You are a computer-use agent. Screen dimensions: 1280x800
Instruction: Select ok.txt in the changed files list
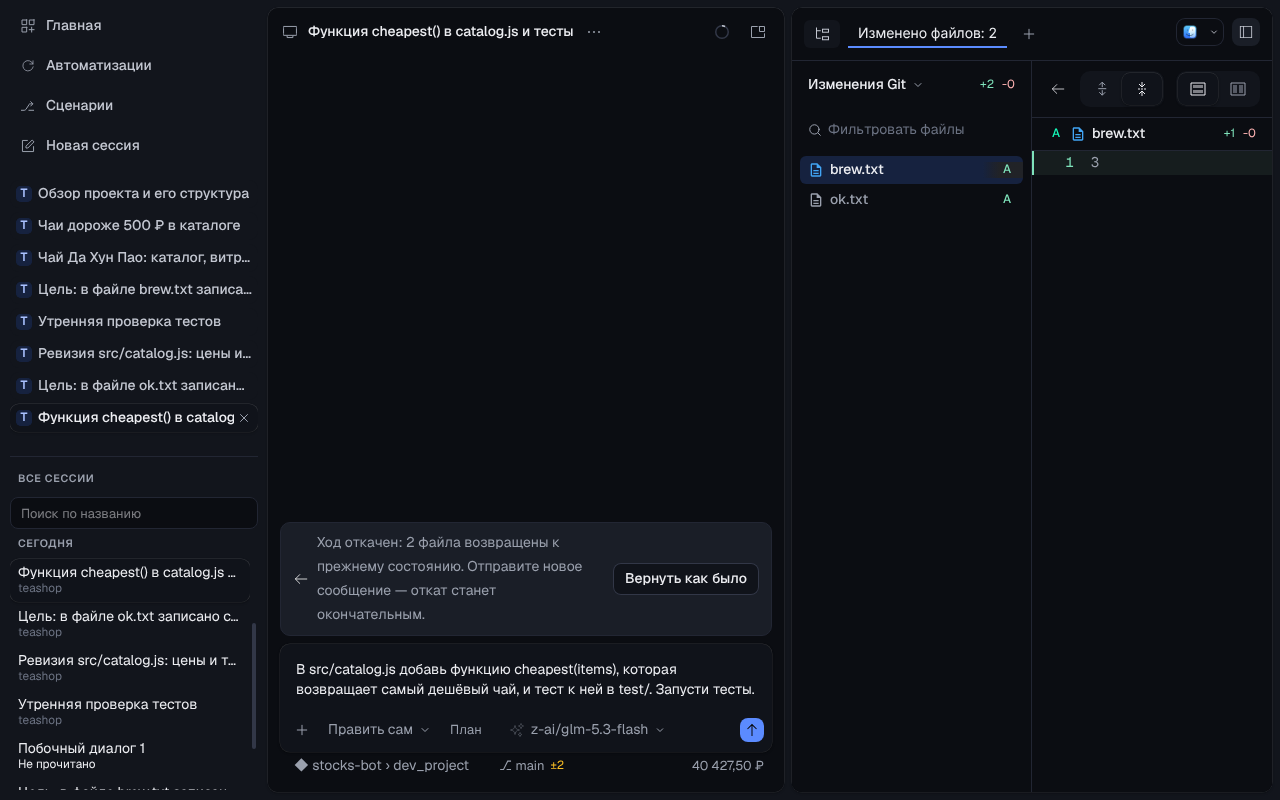[x=911, y=199]
